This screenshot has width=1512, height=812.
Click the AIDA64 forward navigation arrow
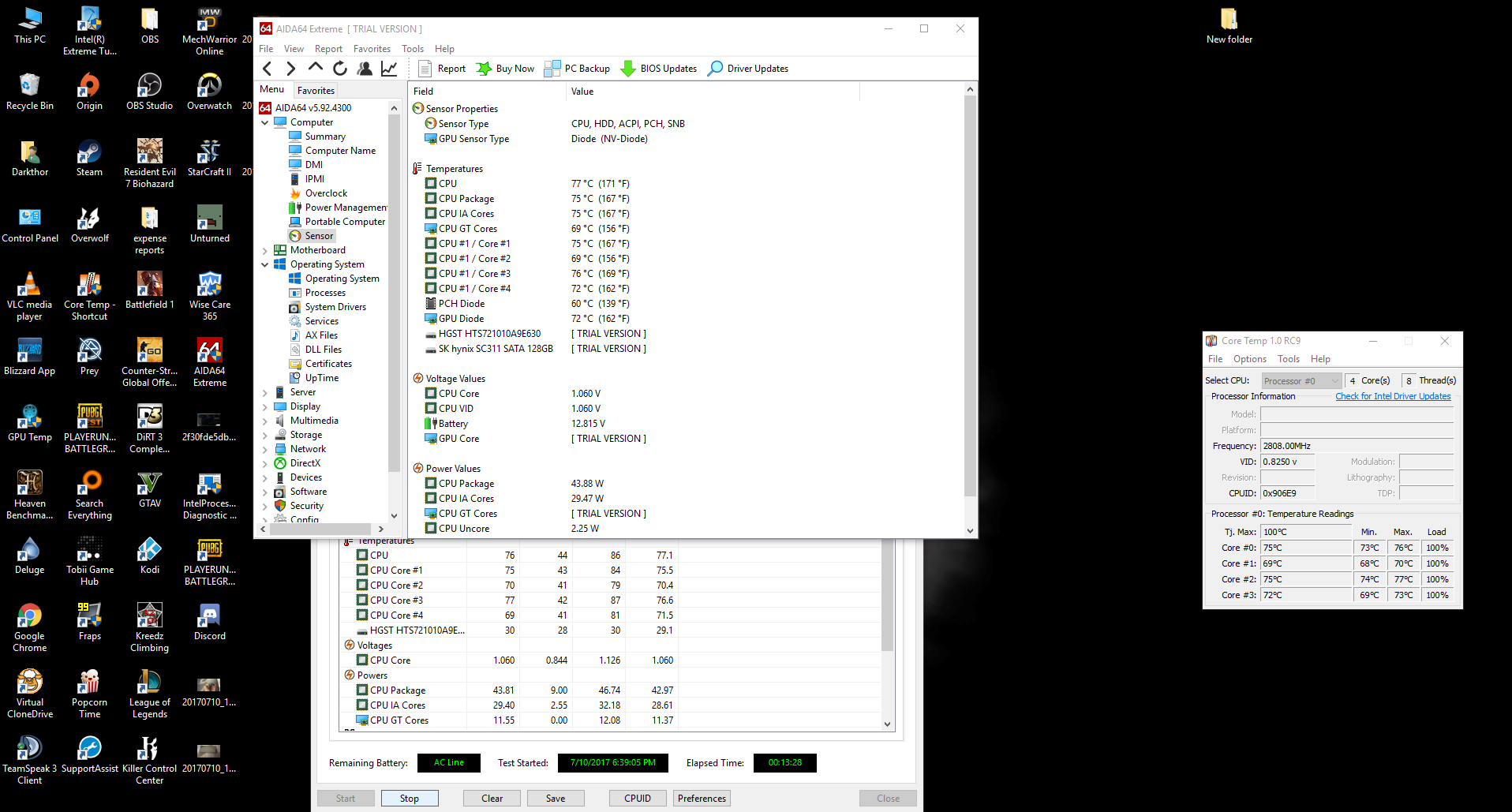click(291, 69)
